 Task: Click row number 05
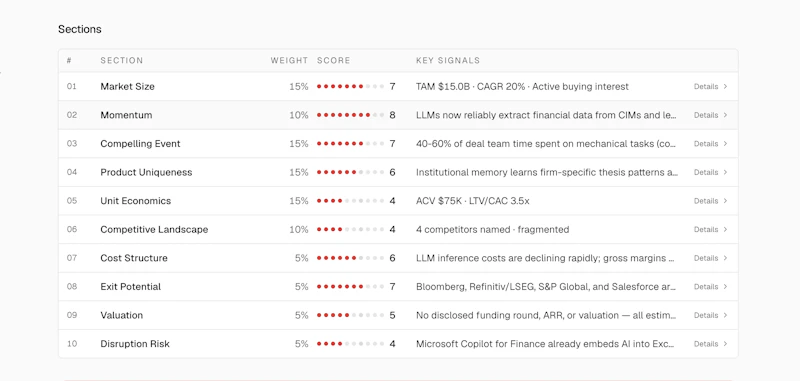71,201
